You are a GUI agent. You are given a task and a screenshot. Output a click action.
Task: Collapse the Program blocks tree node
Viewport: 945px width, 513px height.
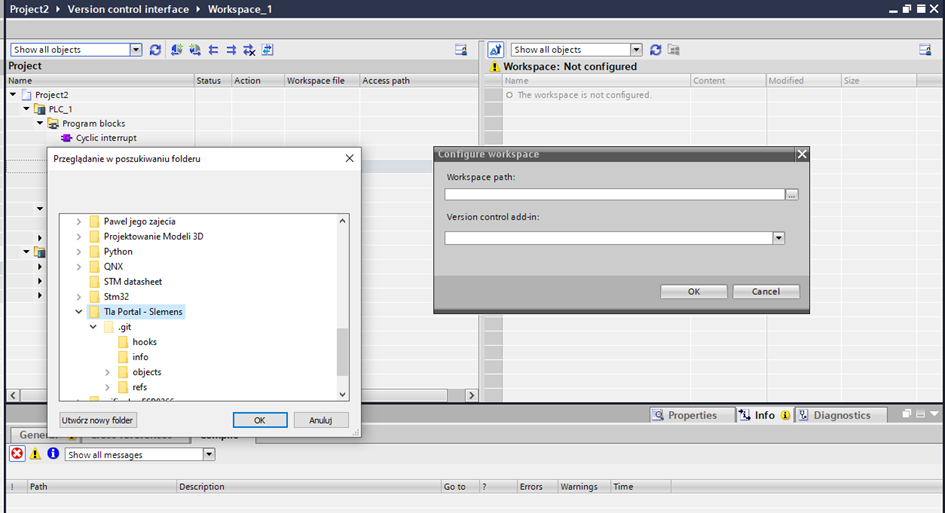click(x=41, y=124)
